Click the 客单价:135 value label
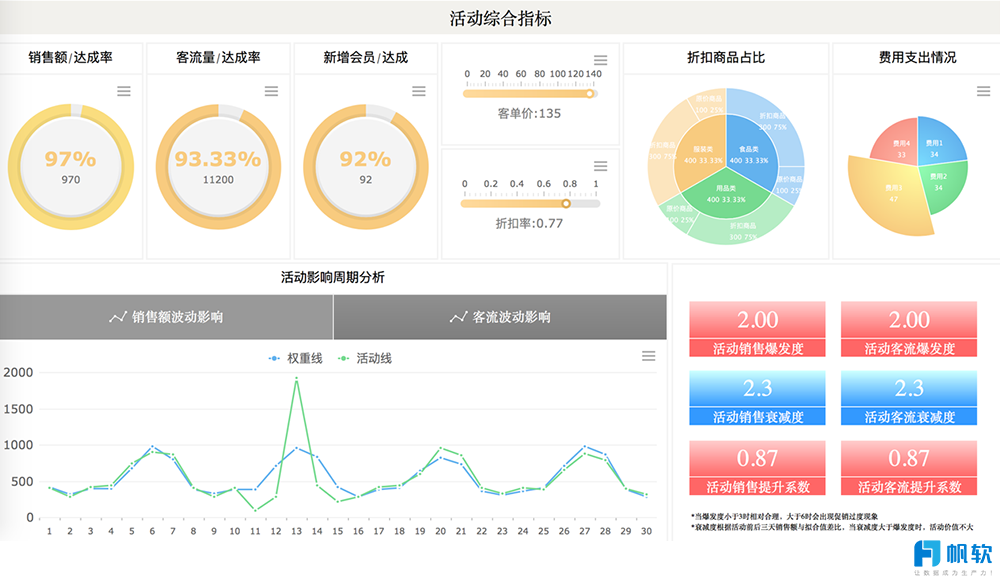This screenshot has height=579, width=1000. pyautogui.click(x=529, y=114)
